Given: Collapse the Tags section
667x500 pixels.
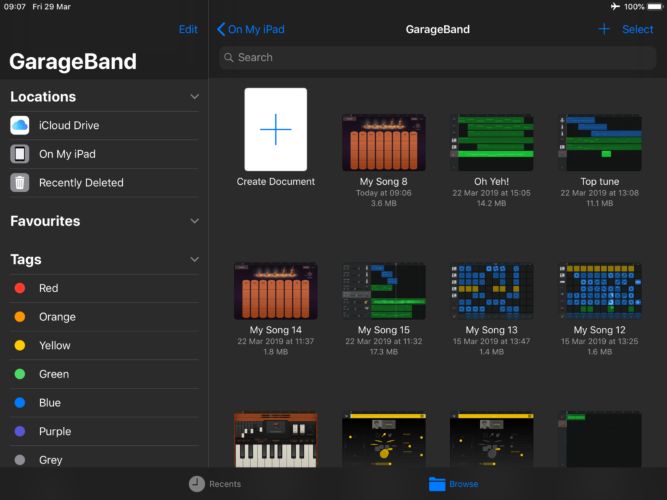Looking at the screenshot, I should tap(194, 260).
